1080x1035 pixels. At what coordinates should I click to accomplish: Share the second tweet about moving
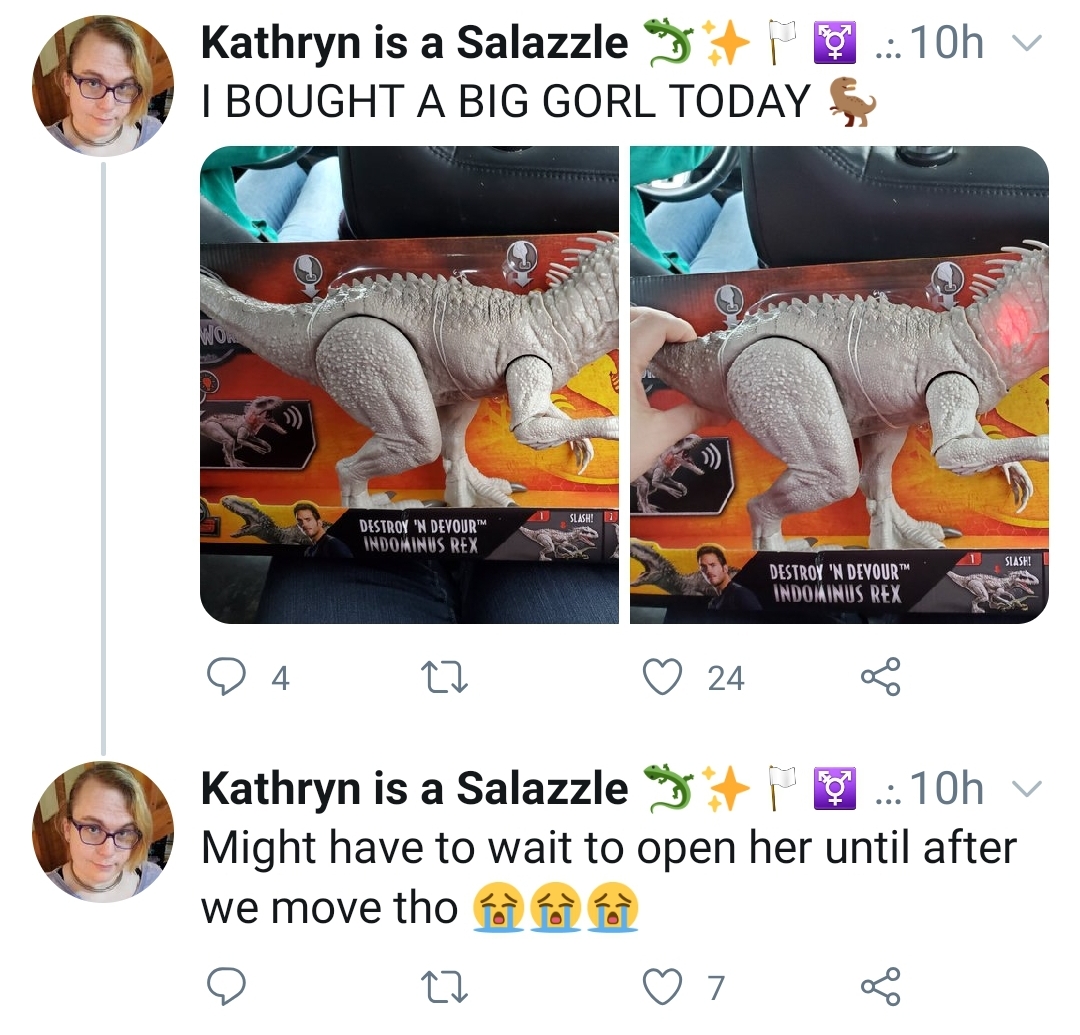(x=880, y=987)
